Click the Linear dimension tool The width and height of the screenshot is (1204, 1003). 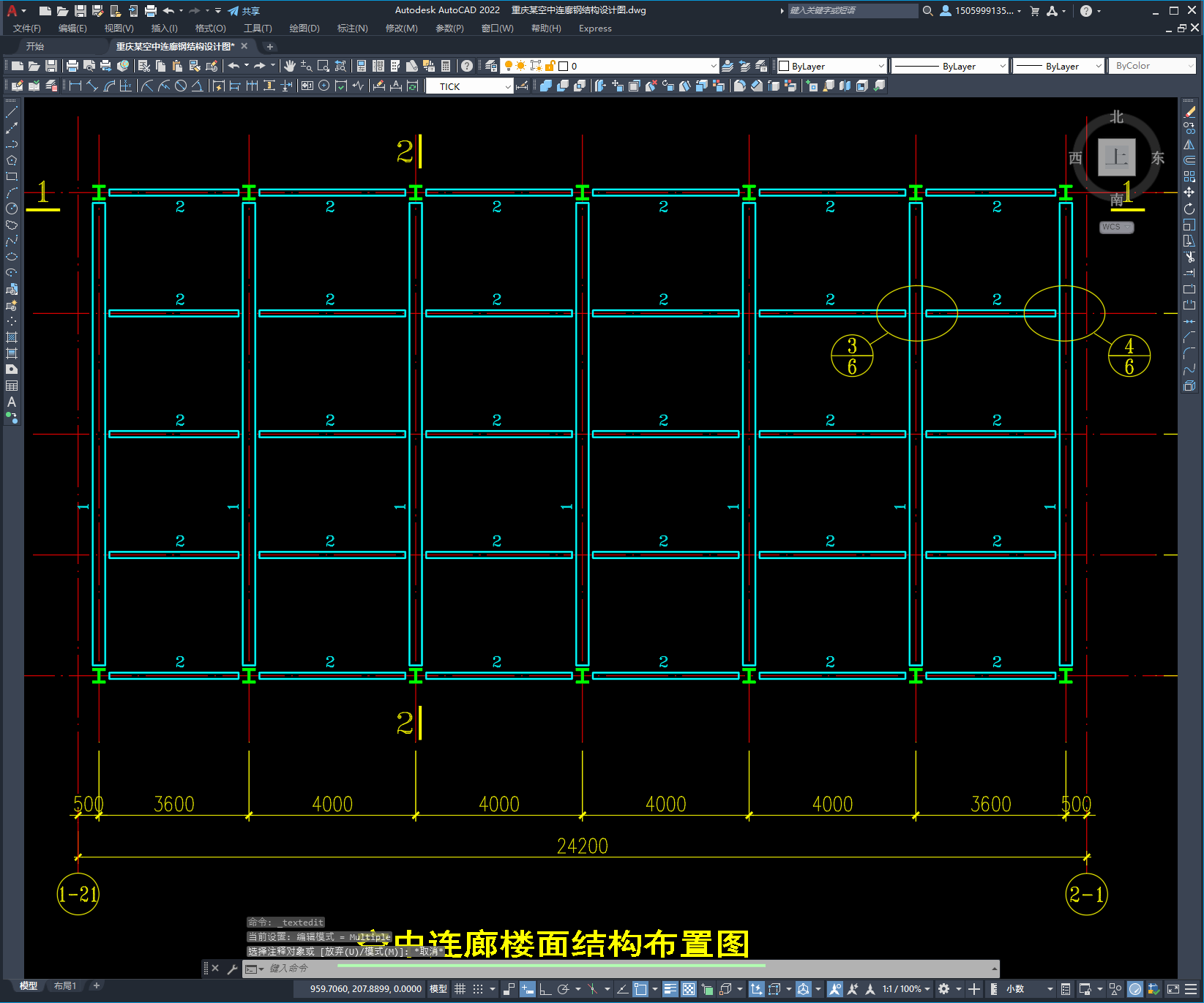(x=75, y=86)
